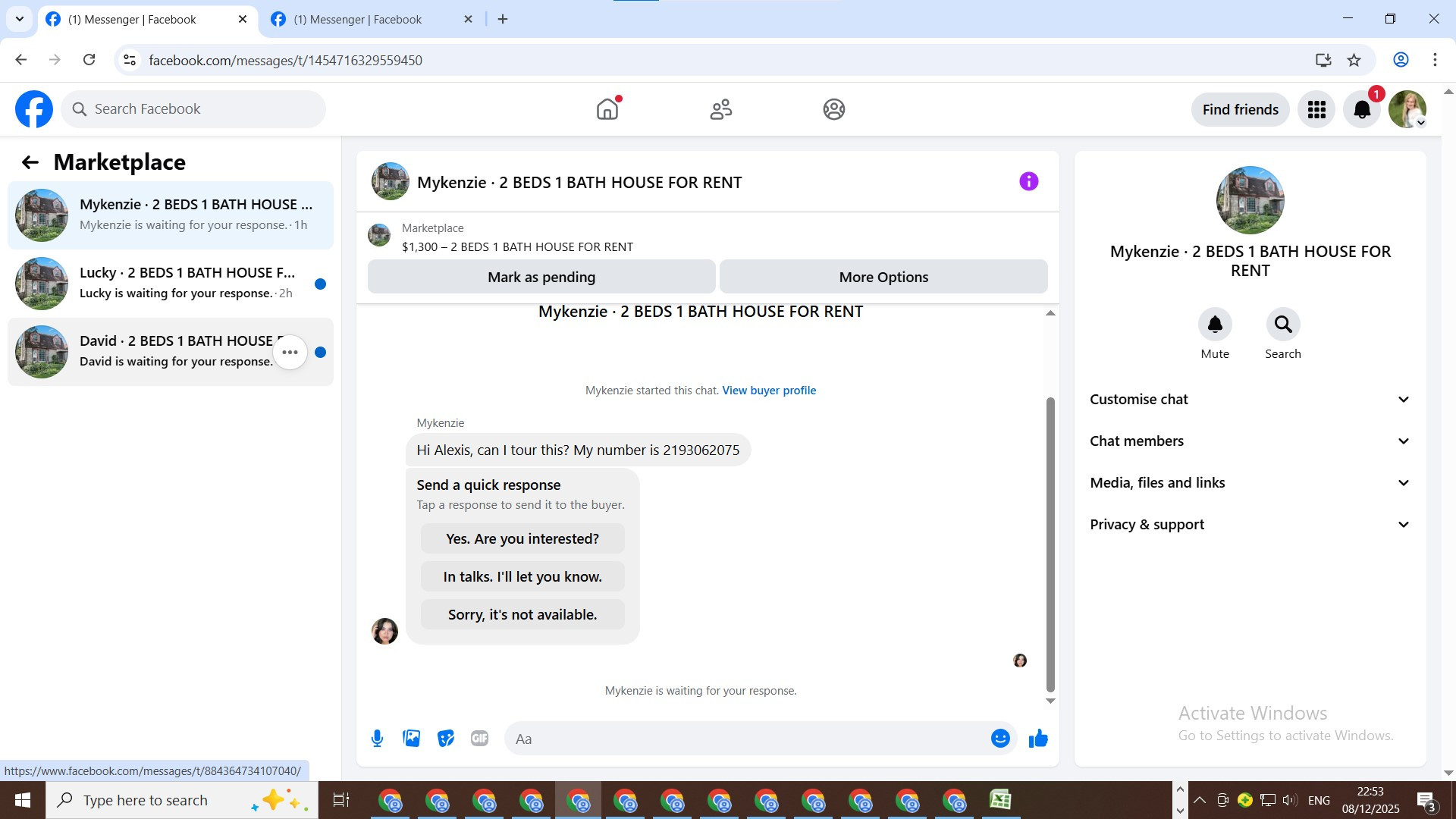Click the browser address bar URL

tap(285, 61)
